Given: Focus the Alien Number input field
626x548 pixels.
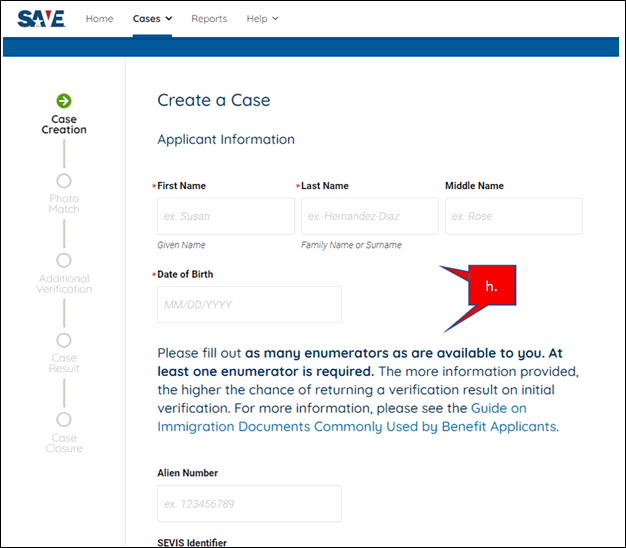Looking at the screenshot, I should (250, 504).
